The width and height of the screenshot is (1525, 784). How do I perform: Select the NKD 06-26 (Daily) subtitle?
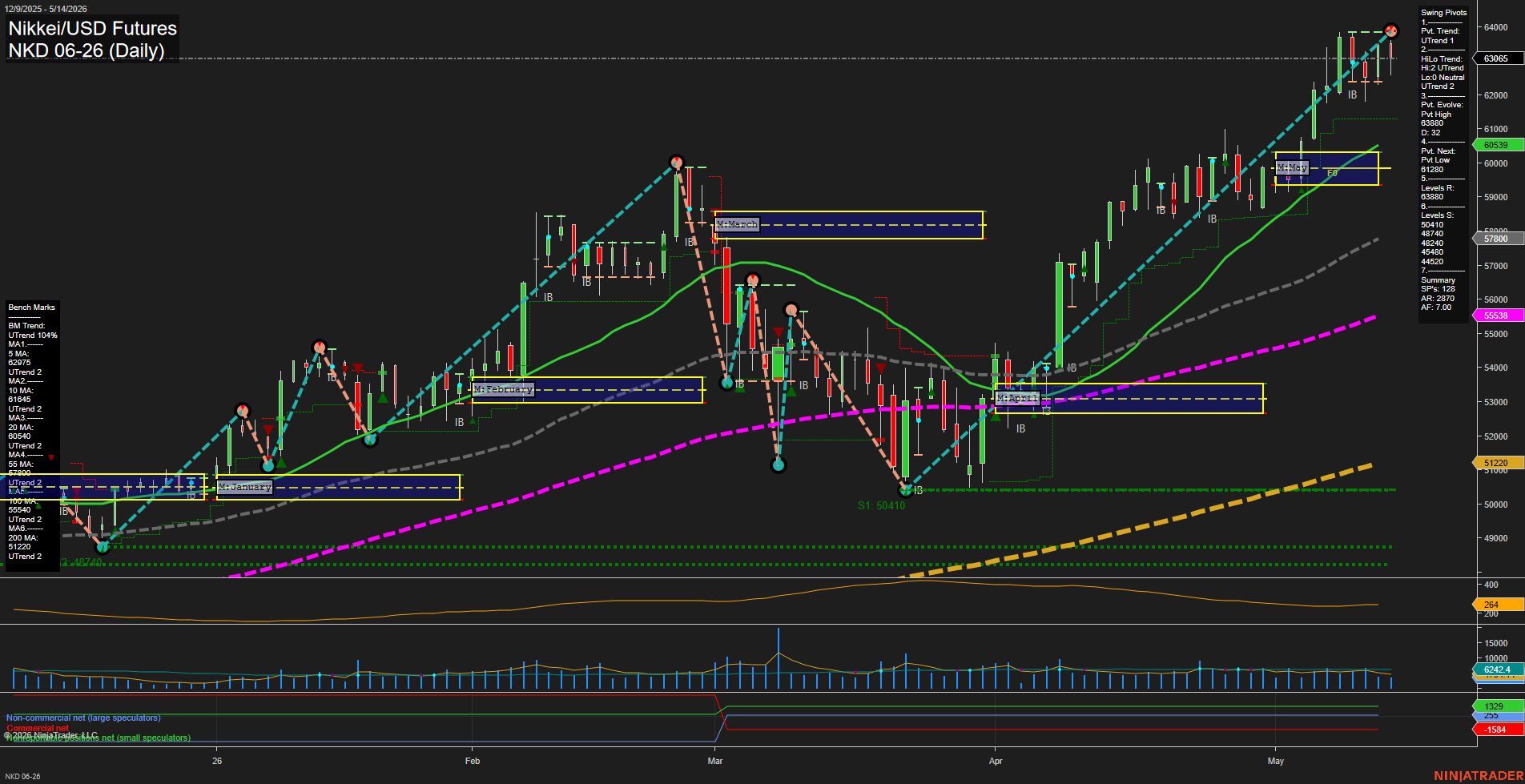[x=87, y=50]
